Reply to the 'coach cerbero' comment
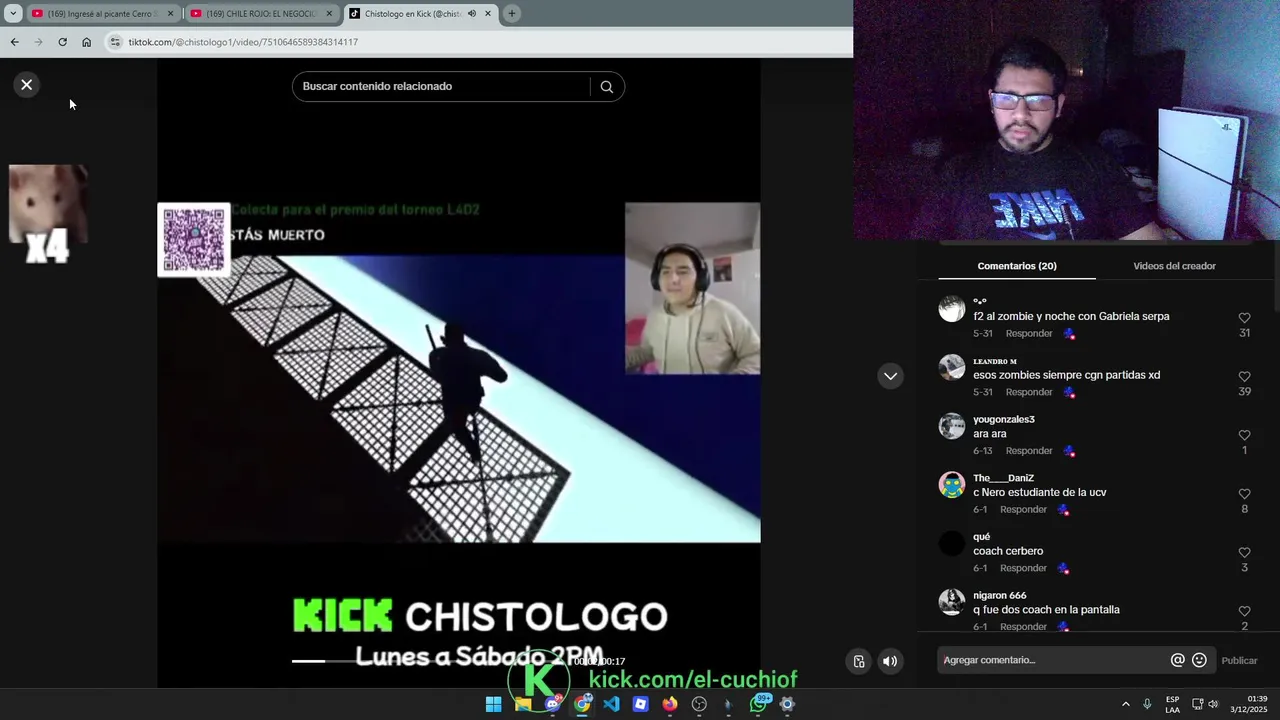1280x720 pixels. coord(1023,568)
